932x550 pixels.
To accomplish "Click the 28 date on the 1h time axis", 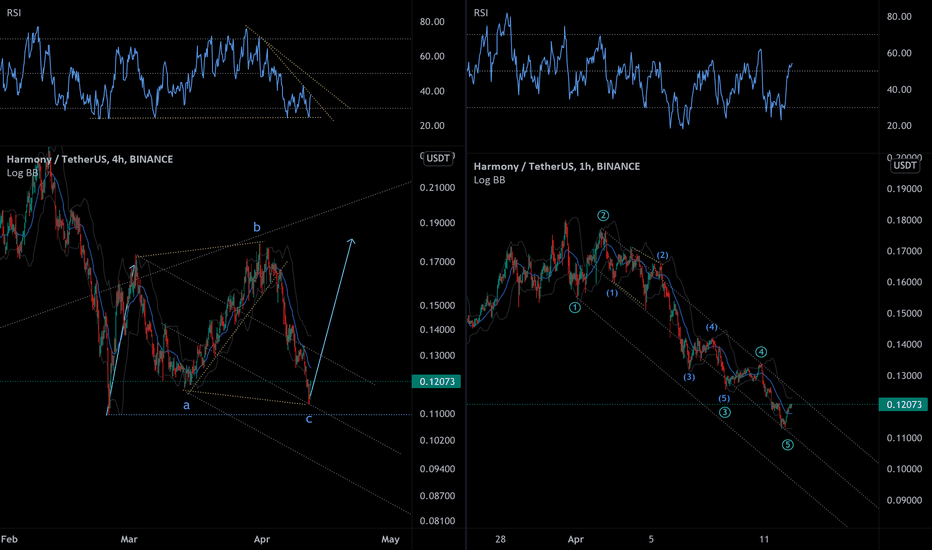I will pos(500,539).
